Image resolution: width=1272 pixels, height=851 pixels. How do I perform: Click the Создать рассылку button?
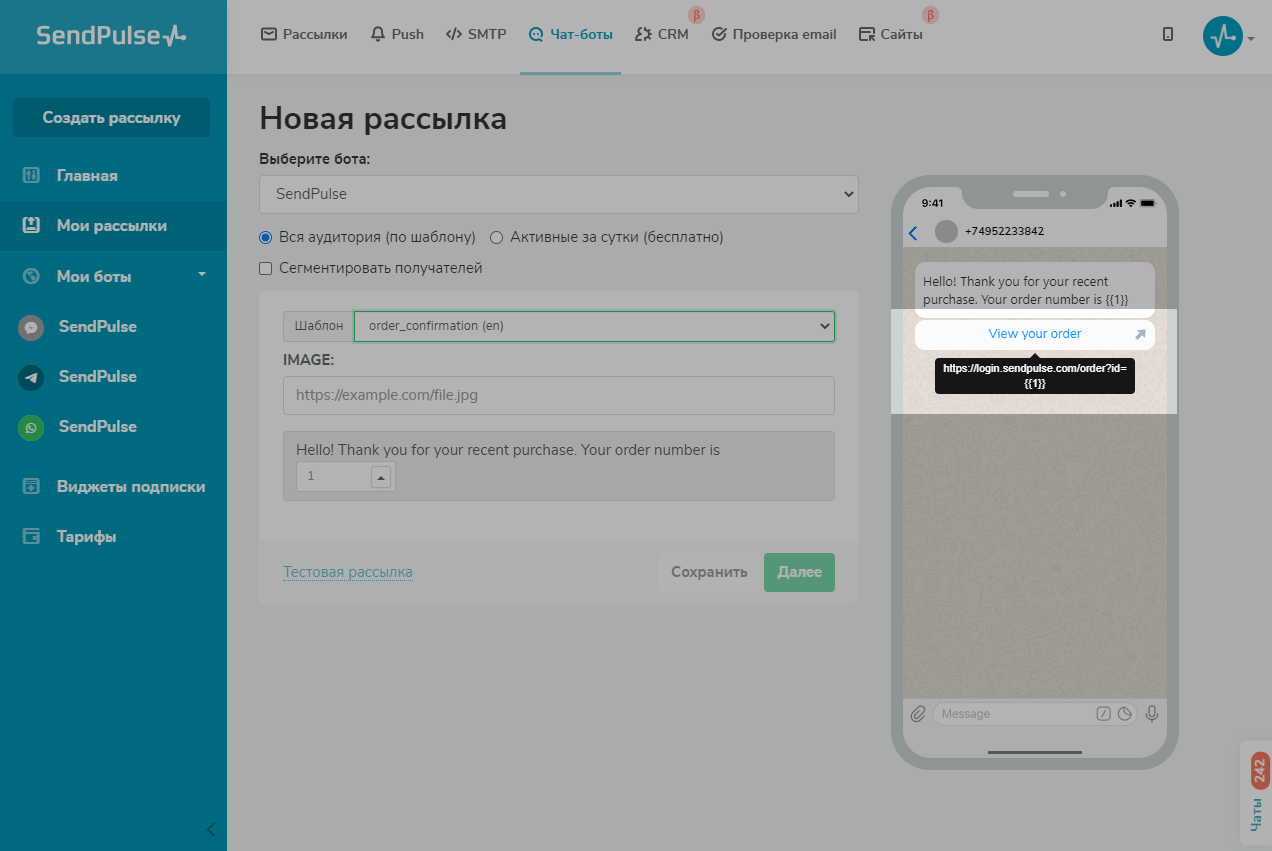[x=111, y=117]
